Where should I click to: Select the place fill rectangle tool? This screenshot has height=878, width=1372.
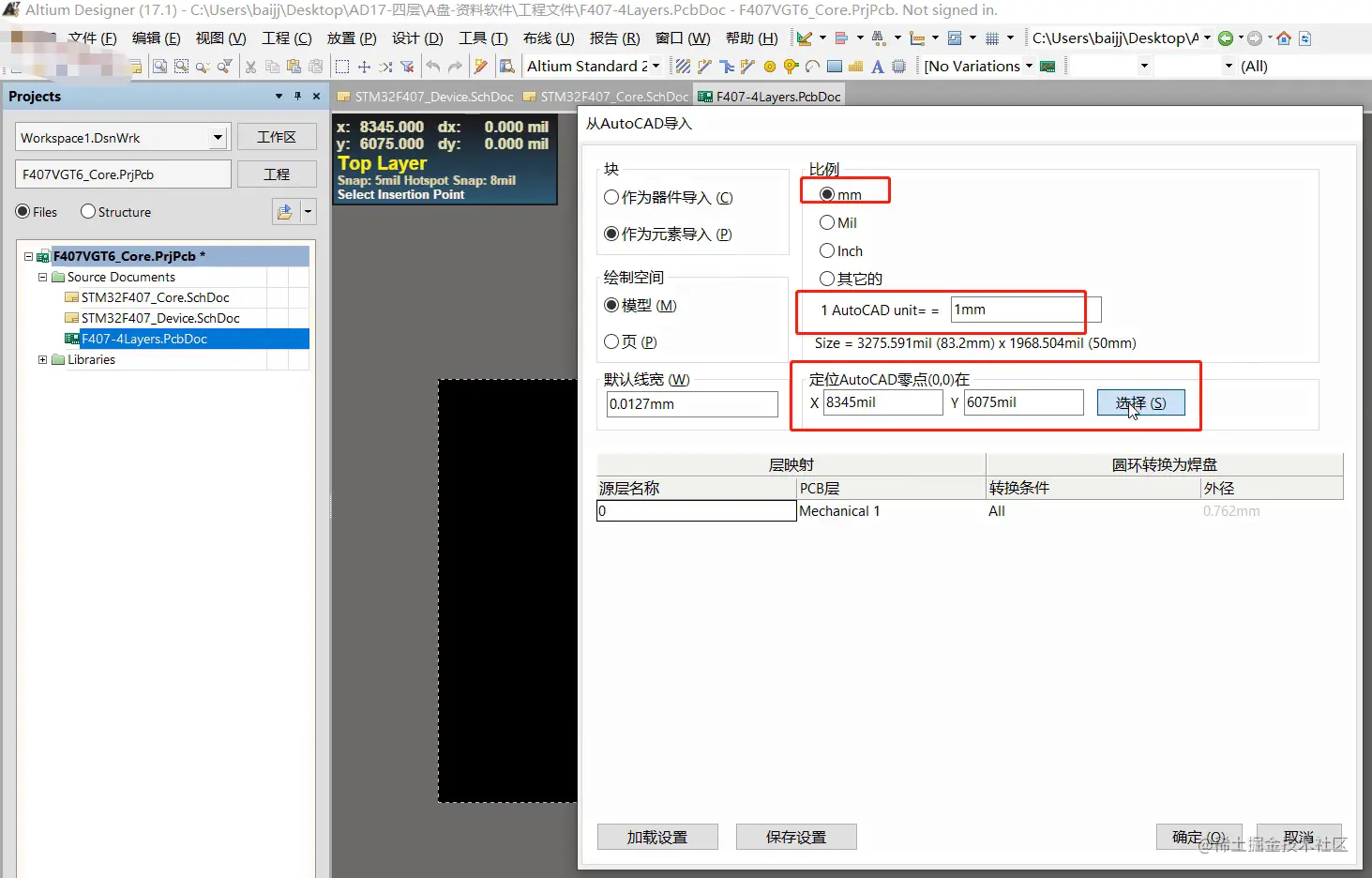pyautogui.click(x=834, y=67)
